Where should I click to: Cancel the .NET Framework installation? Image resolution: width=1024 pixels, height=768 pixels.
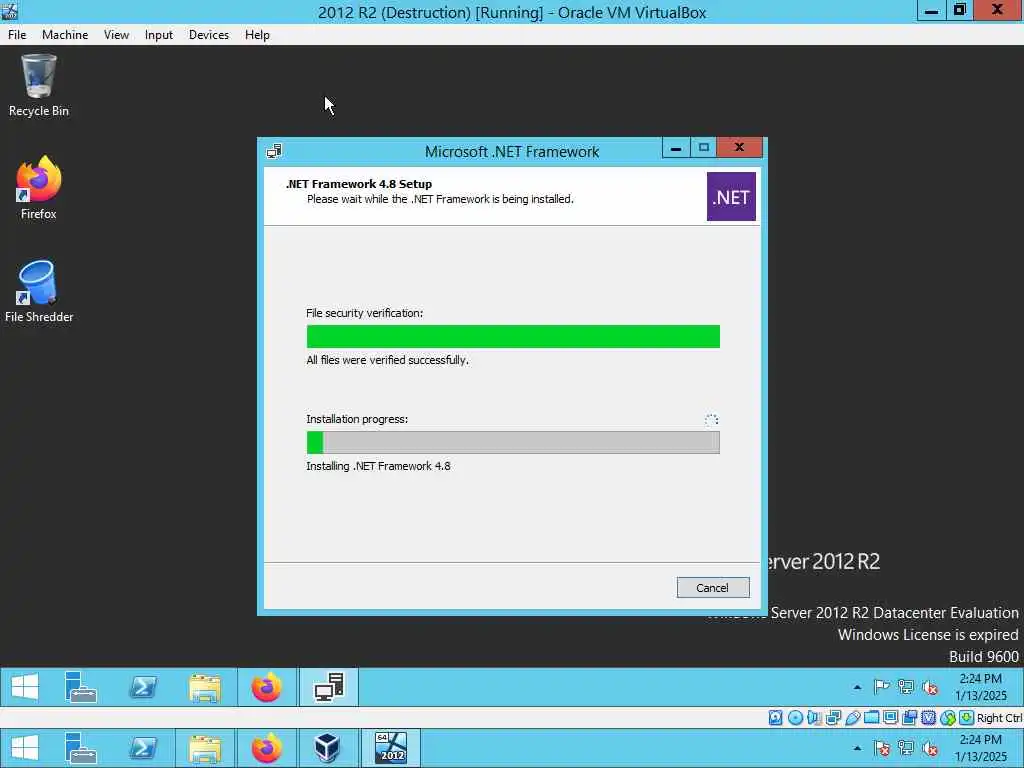click(x=712, y=588)
